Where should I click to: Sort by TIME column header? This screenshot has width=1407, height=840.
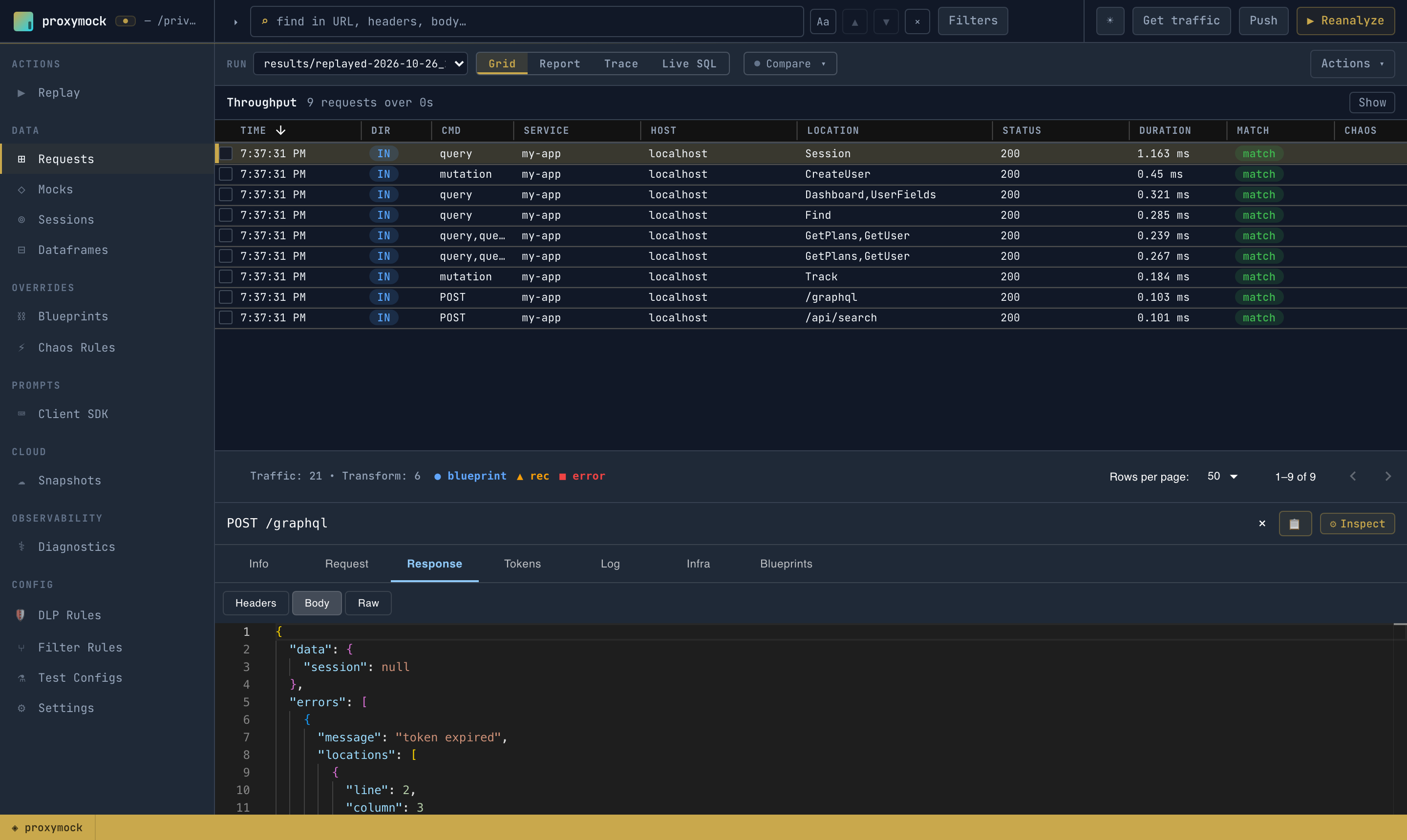tap(263, 131)
